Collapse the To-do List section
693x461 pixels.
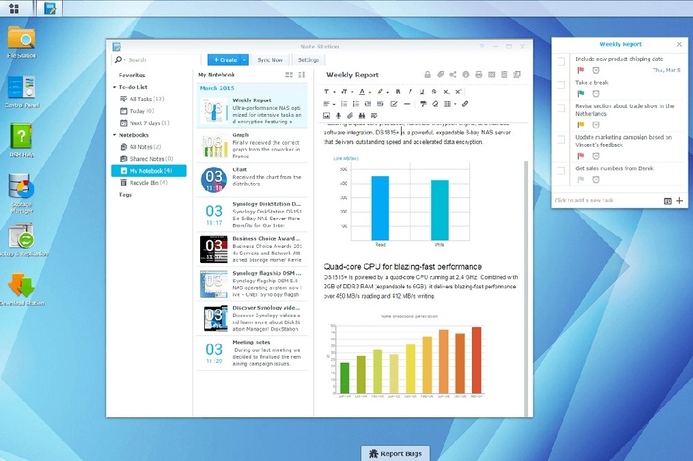(x=114, y=88)
